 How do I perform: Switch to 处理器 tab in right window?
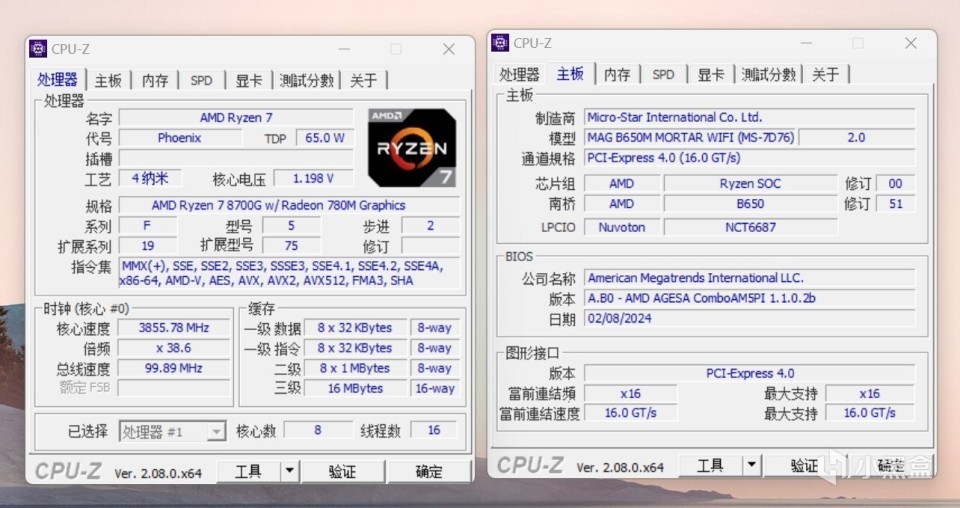click(x=519, y=75)
